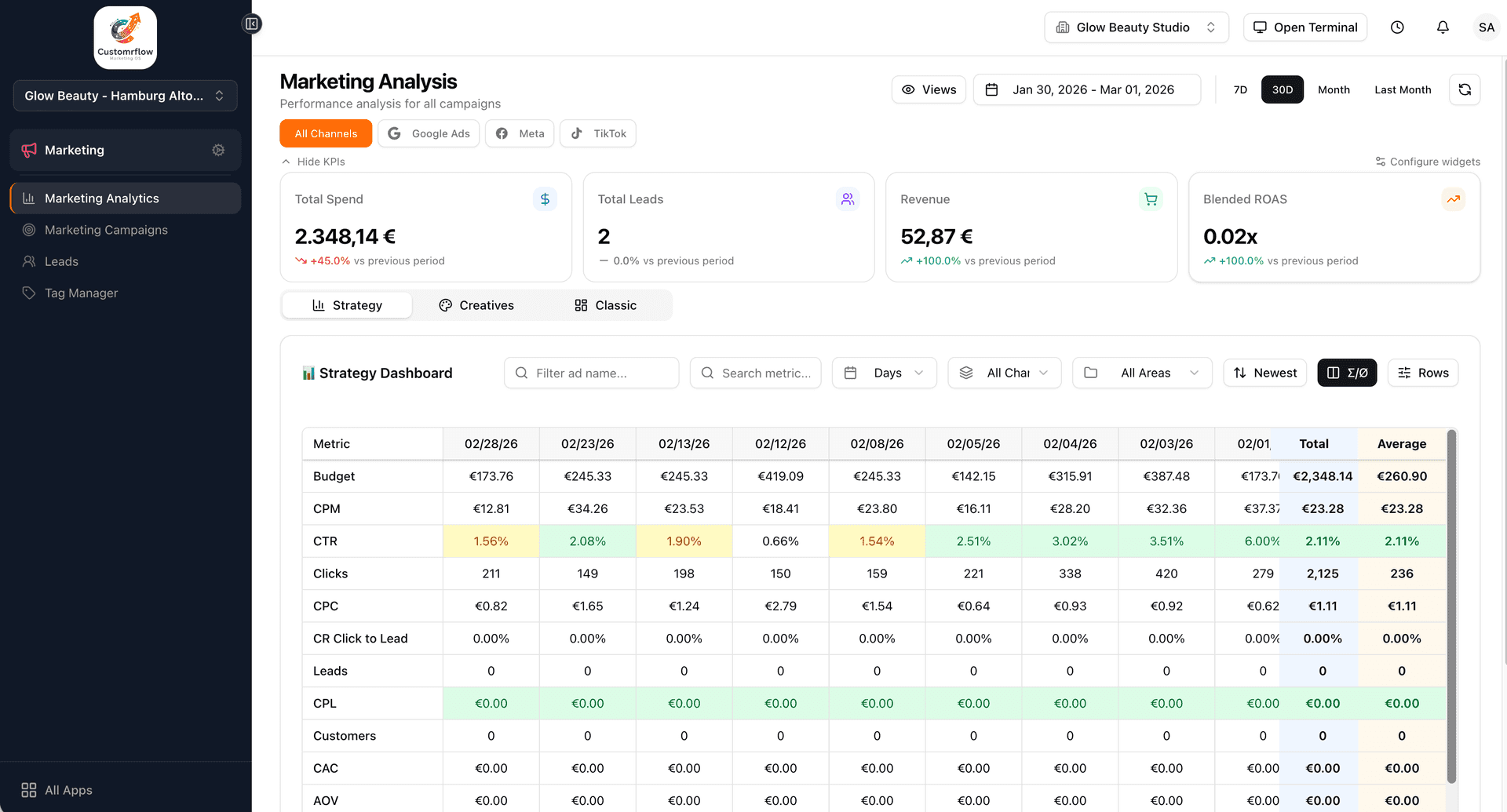The image size is (1507, 812).
Task: Open the Glow Beauty Studio workspace dropdown
Action: tap(1136, 27)
